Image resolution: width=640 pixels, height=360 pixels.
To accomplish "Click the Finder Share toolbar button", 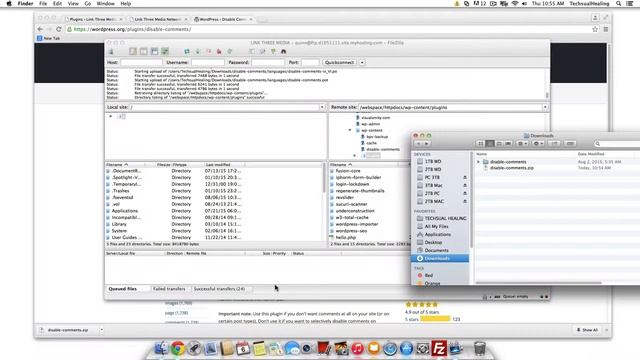I will tap(554, 143).
